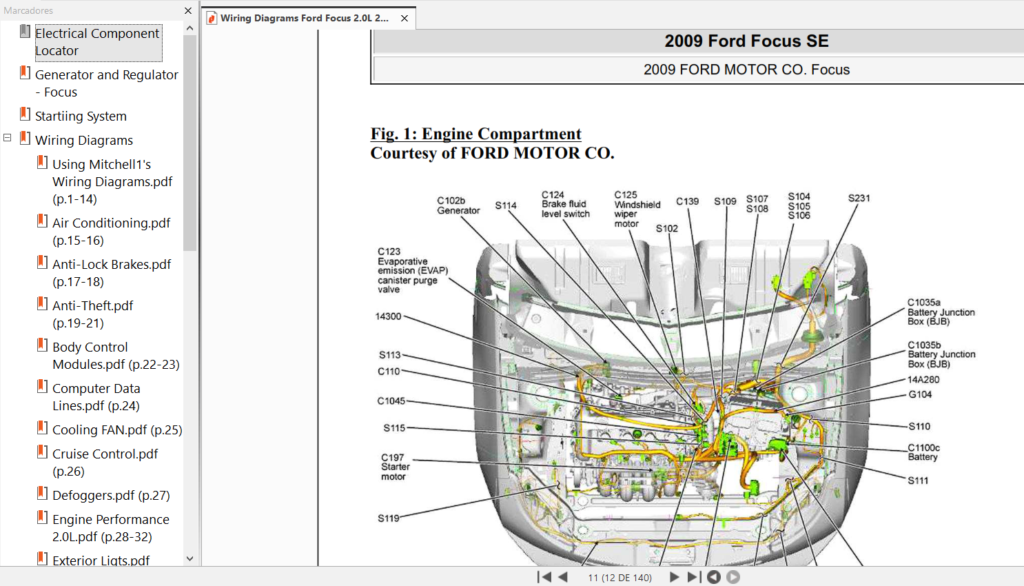Viewport: 1024px width, 586px height.
Task: Click the 14A280 harness label
Action: pyautogui.click(x=923, y=380)
